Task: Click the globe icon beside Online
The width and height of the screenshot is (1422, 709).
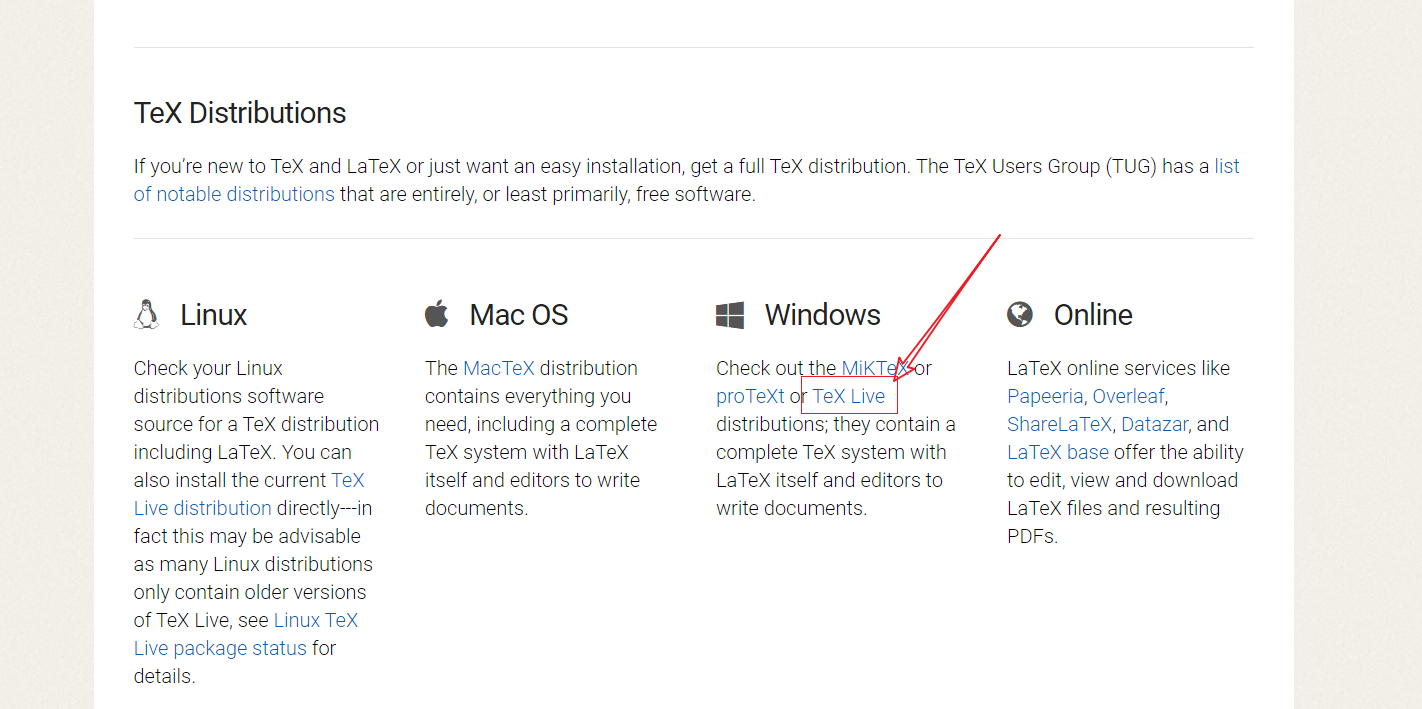Action: click(x=1020, y=315)
